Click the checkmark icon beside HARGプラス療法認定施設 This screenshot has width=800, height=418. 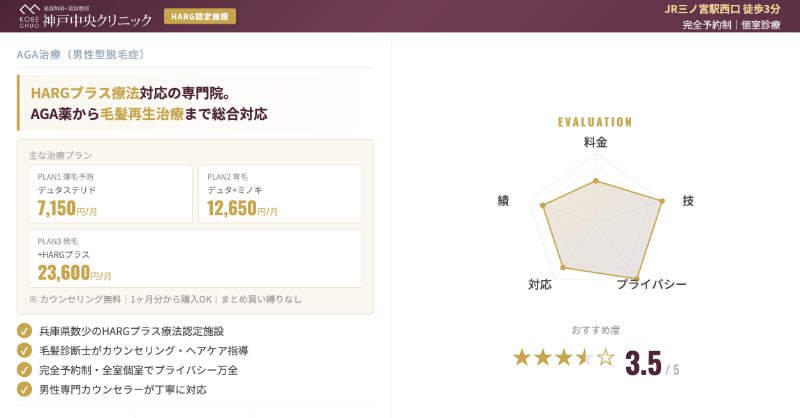[25, 330]
